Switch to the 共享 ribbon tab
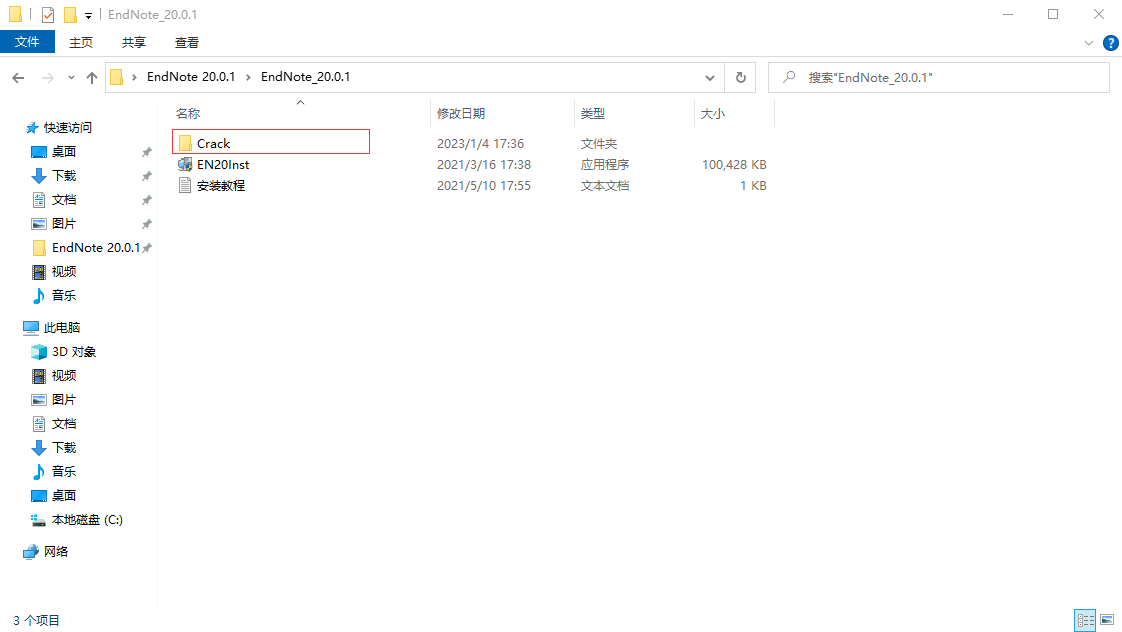The image size is (1122, 632). point(134,43)
